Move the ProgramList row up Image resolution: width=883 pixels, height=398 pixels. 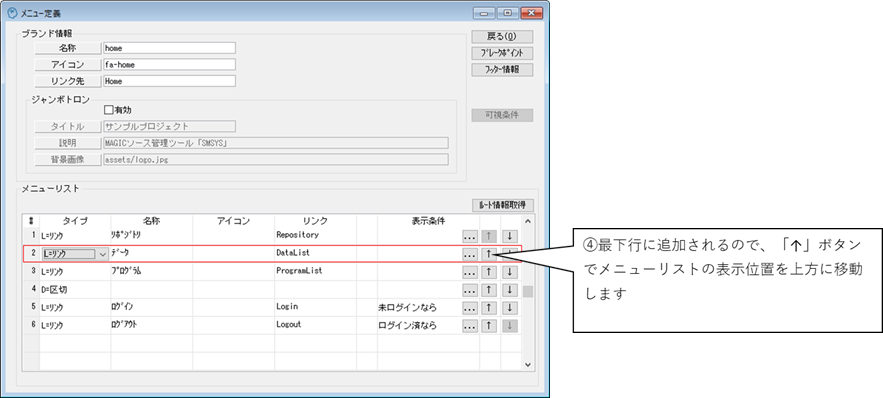click(488, 272)
